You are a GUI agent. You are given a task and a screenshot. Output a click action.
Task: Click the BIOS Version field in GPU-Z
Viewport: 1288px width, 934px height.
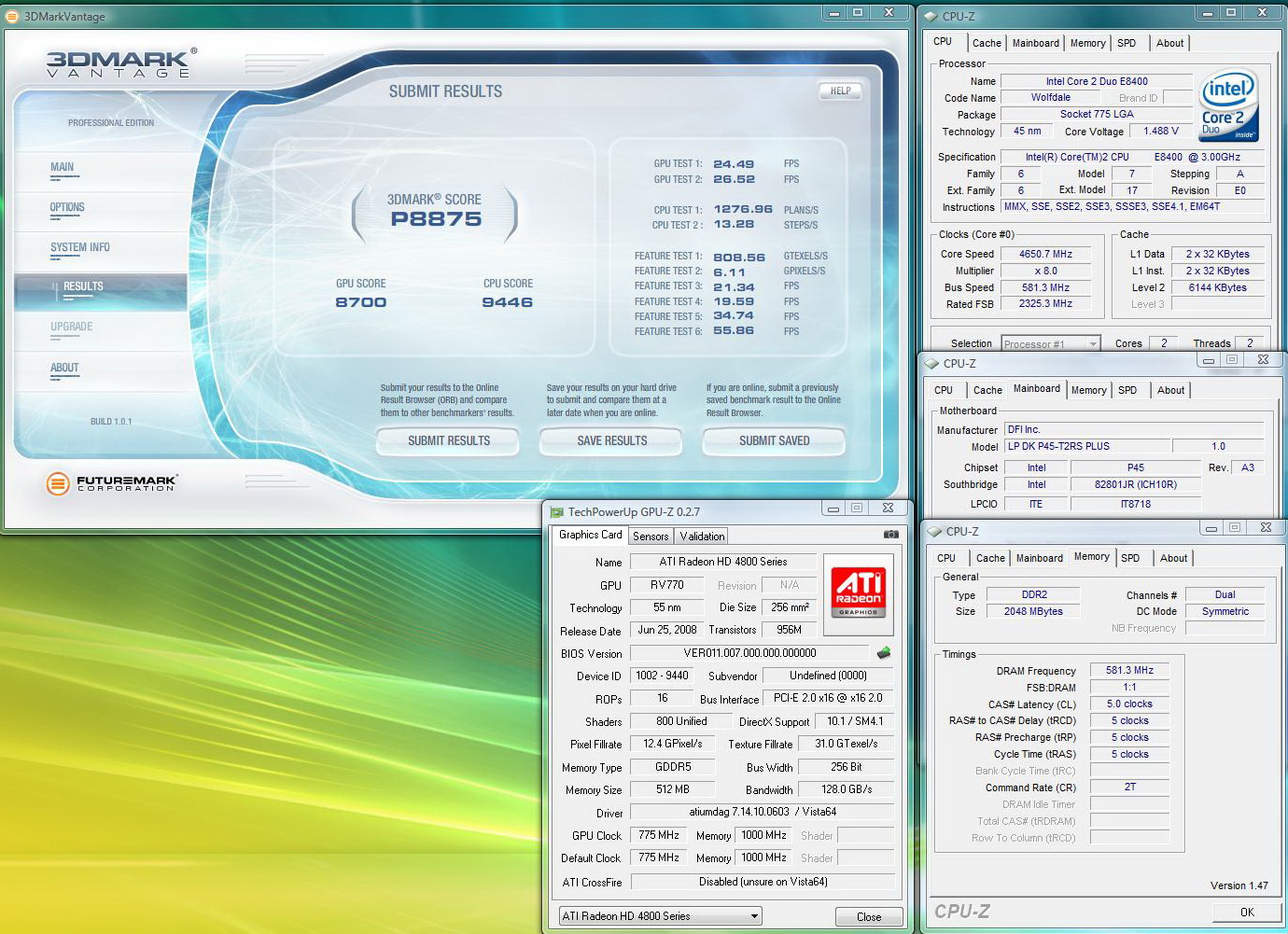pos(749,653)
